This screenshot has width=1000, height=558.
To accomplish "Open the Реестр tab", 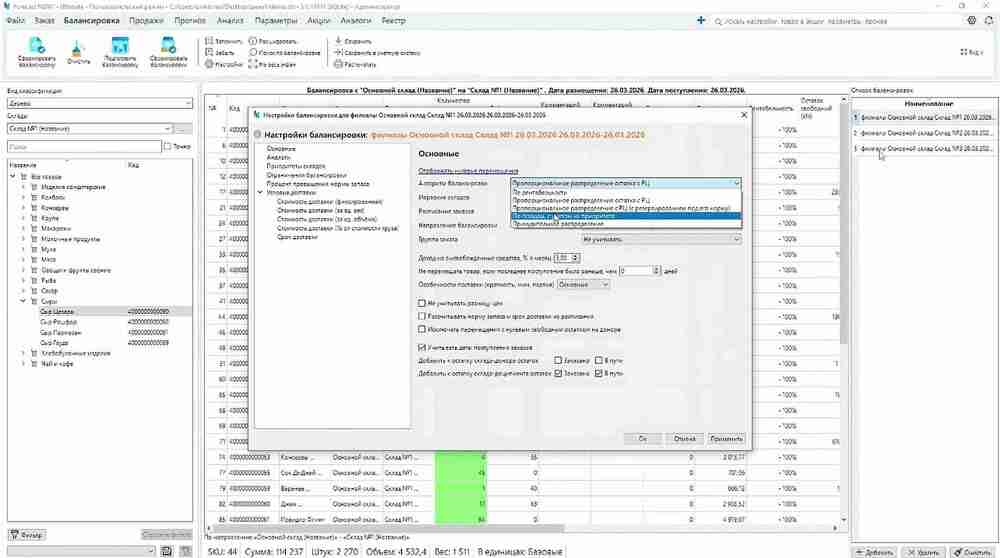I will pos(393,20).
